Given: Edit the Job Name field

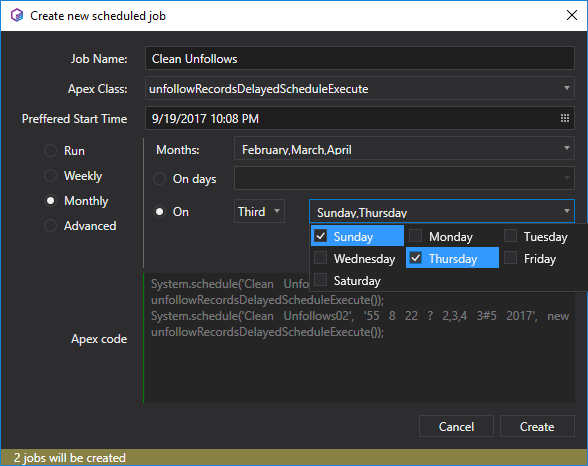Looking at the screenshot, I should pyautogui.click(x=360, y=58).
